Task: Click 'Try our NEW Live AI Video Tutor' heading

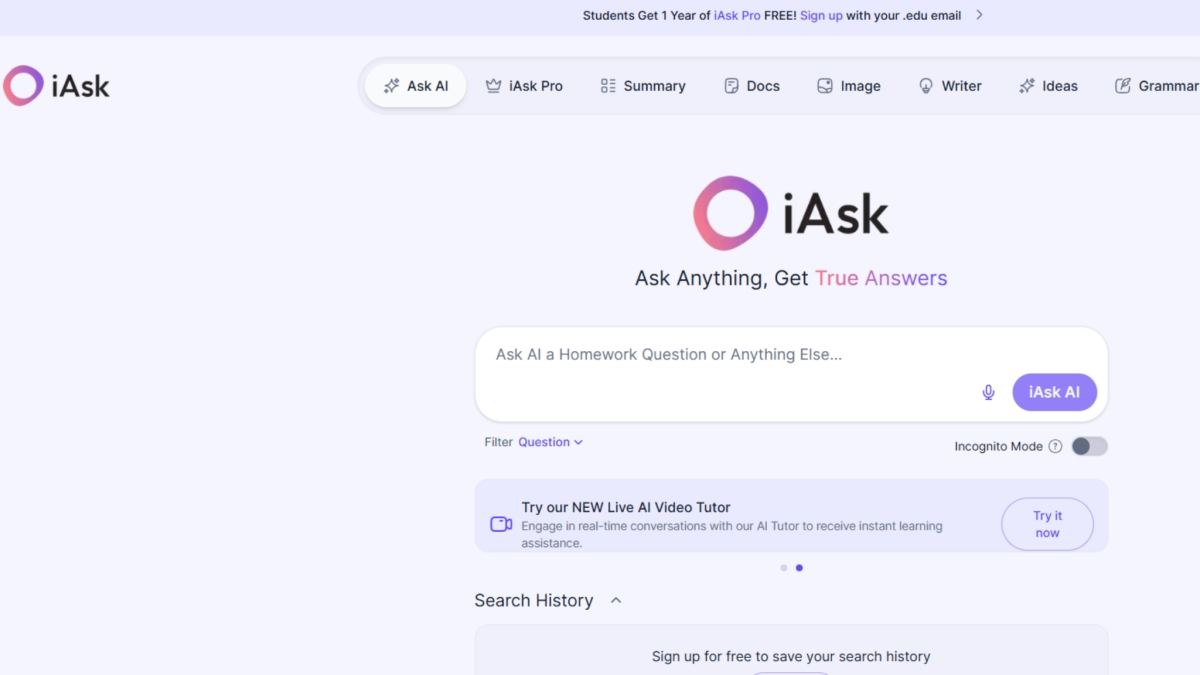Action: [x=626, y=507]
